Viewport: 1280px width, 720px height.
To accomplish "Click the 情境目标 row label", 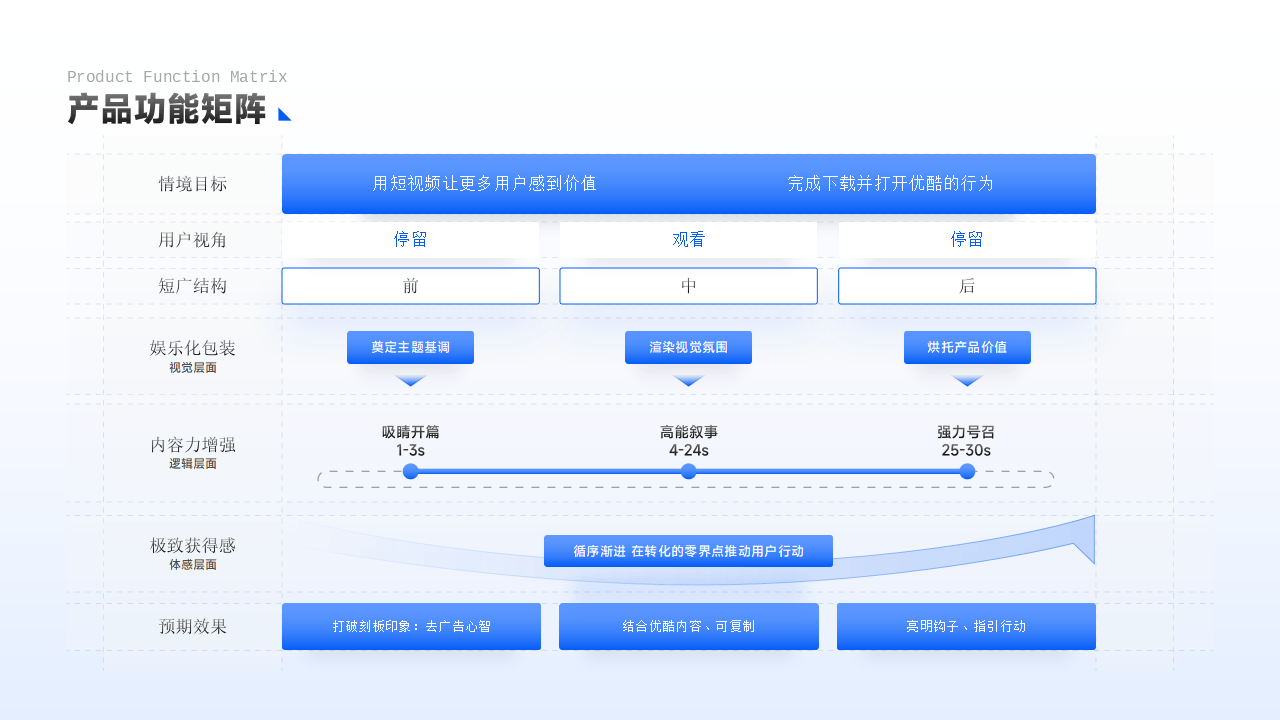I will pos(193,184).
